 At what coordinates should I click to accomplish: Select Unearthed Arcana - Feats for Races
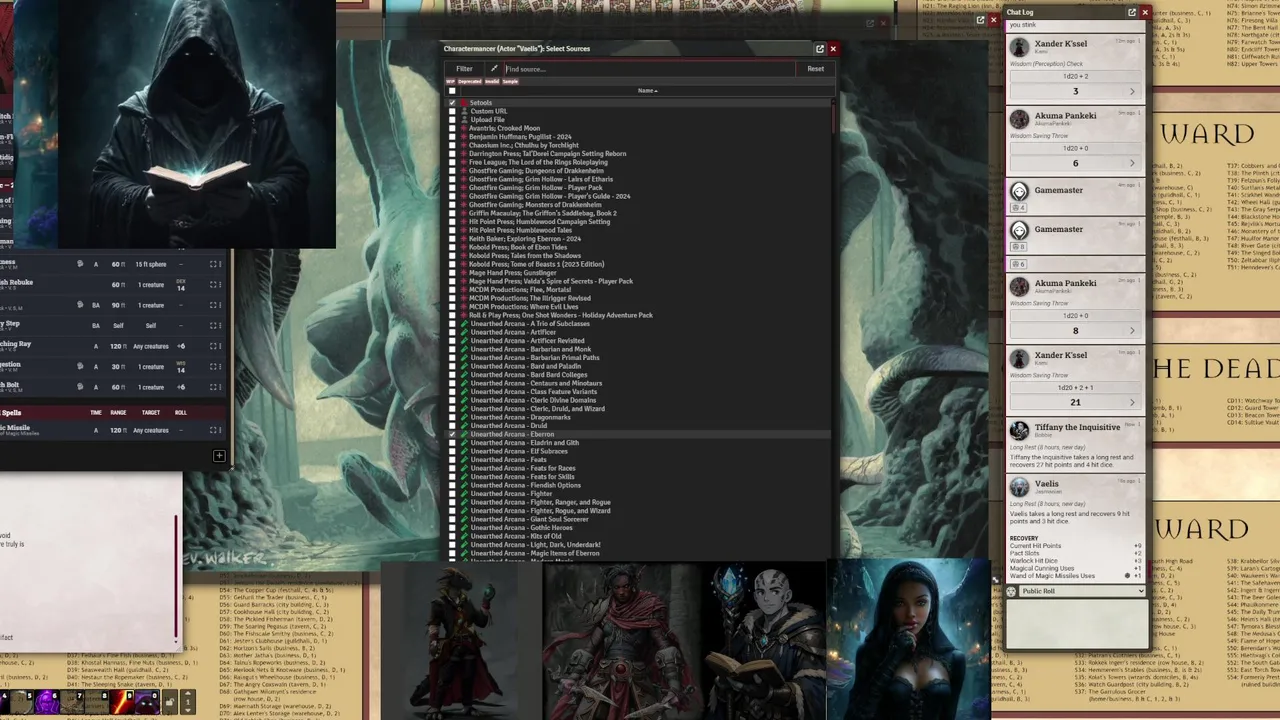click(640, 468)
